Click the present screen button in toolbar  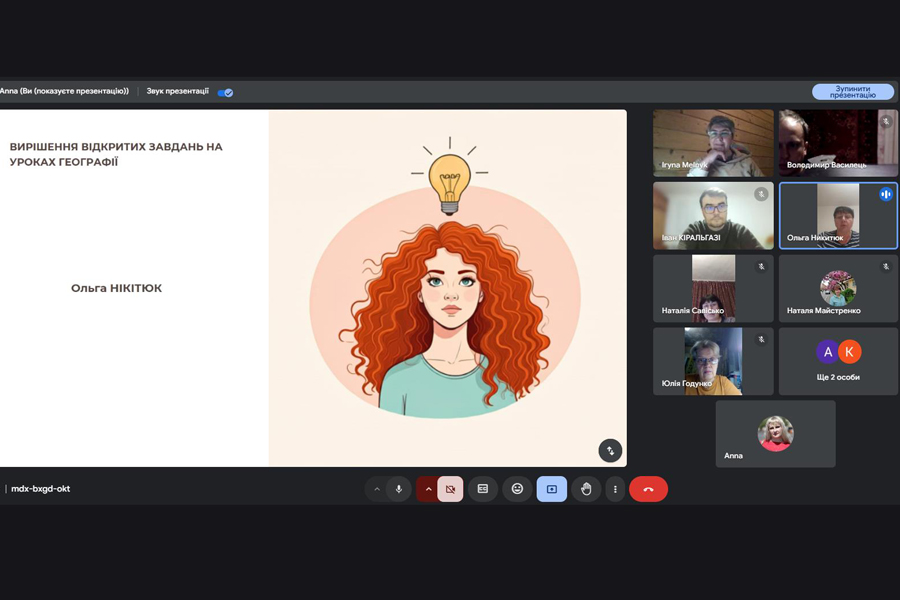[551, 489]
